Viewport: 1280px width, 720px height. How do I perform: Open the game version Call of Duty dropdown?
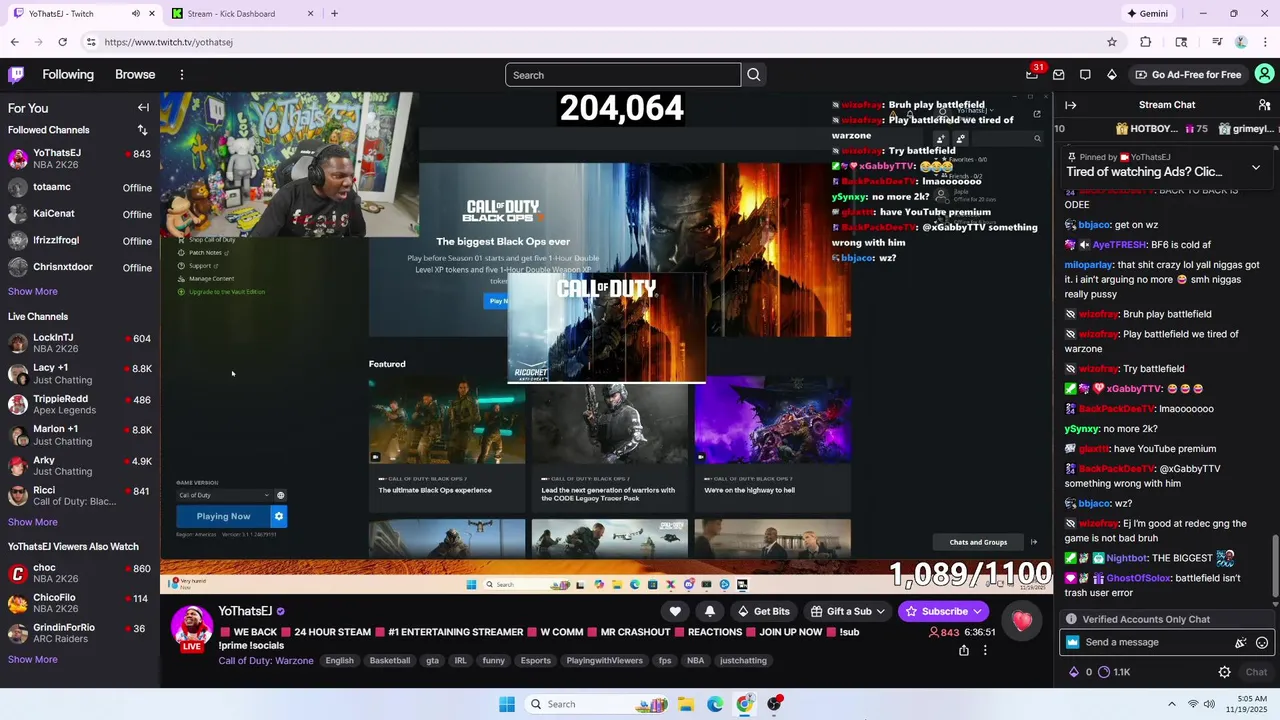point(224,495)
